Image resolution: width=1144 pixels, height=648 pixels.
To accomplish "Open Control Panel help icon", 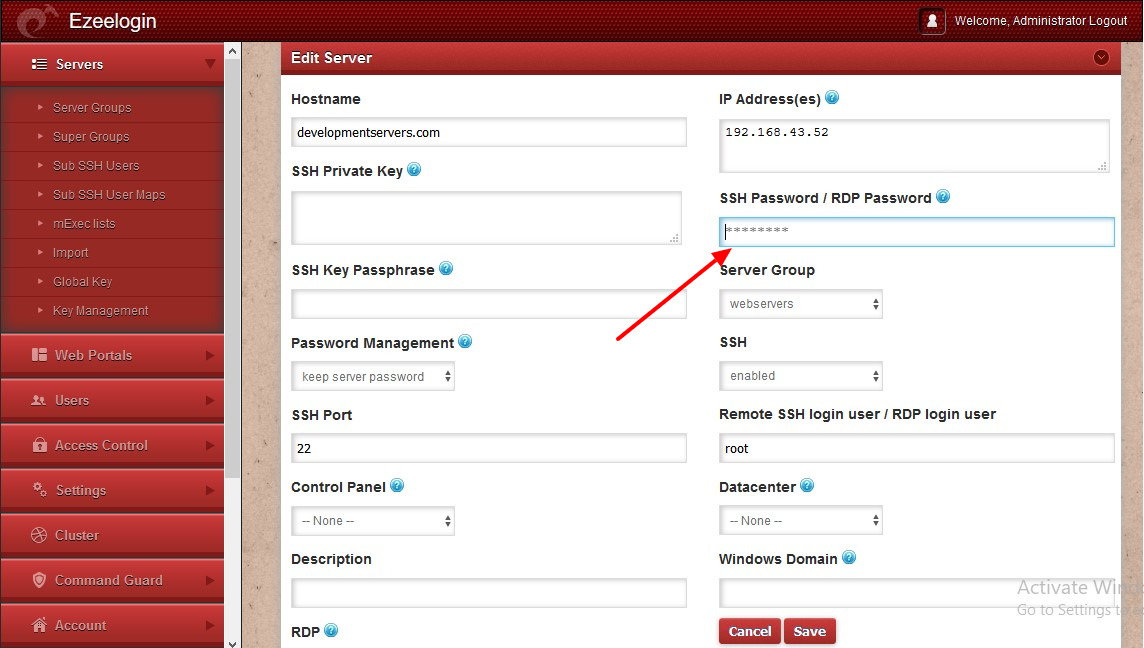I will pos(397,485).
